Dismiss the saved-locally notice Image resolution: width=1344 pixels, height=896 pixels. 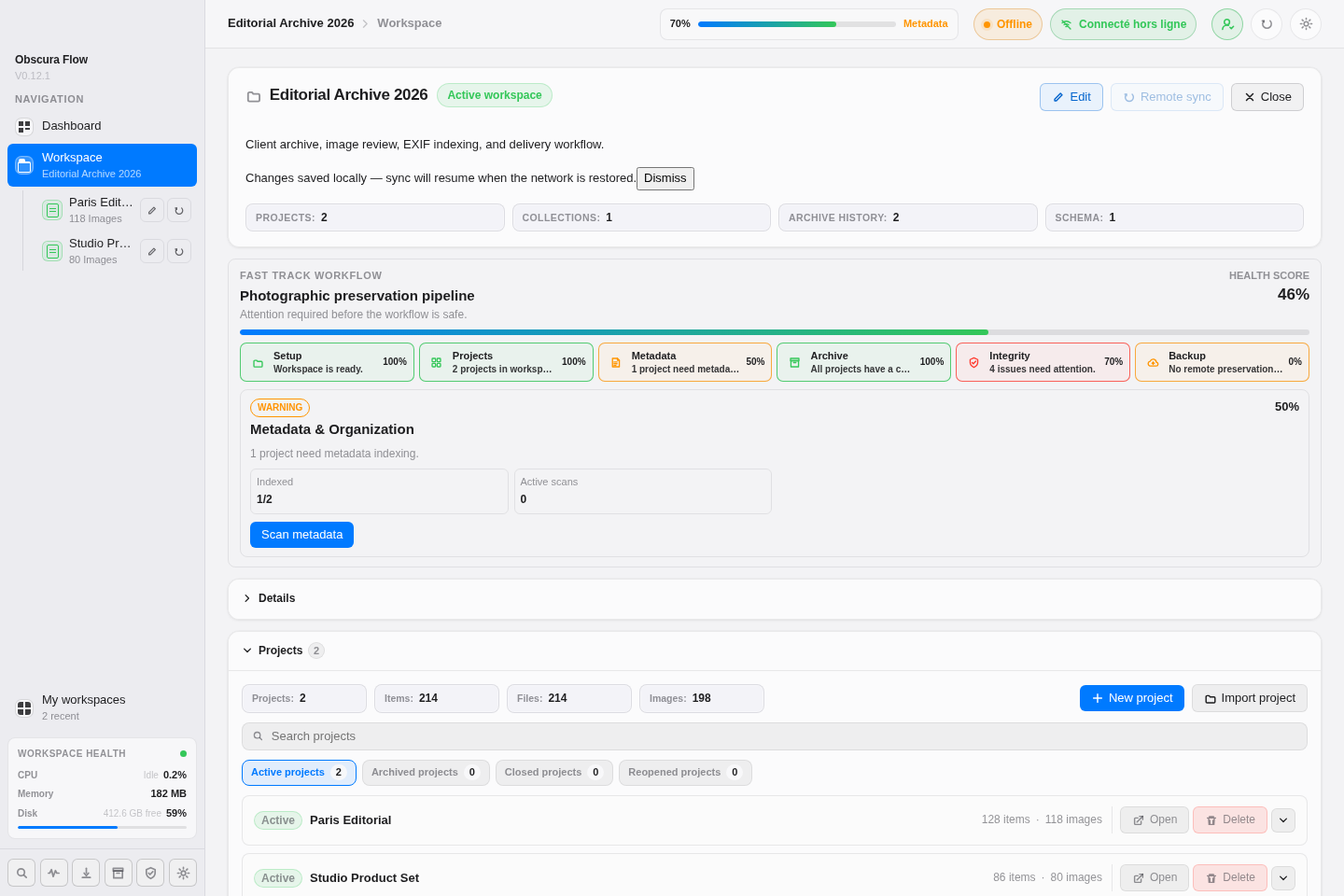point(665,178)
